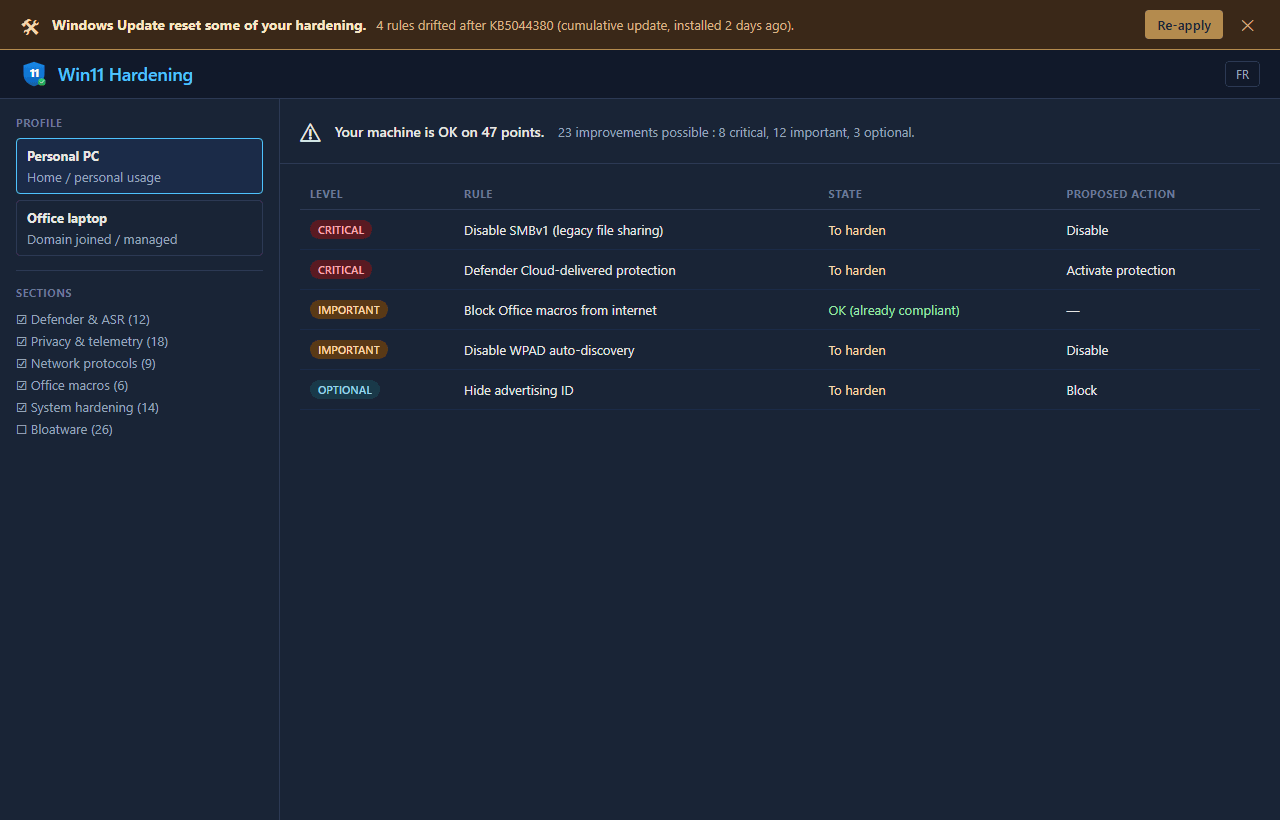Click the IMPORTANT badge for Block Office macros
Image resolution: width=1280 pixels, height=820 pixels.
pyautogui.click(x=349, y=310)
